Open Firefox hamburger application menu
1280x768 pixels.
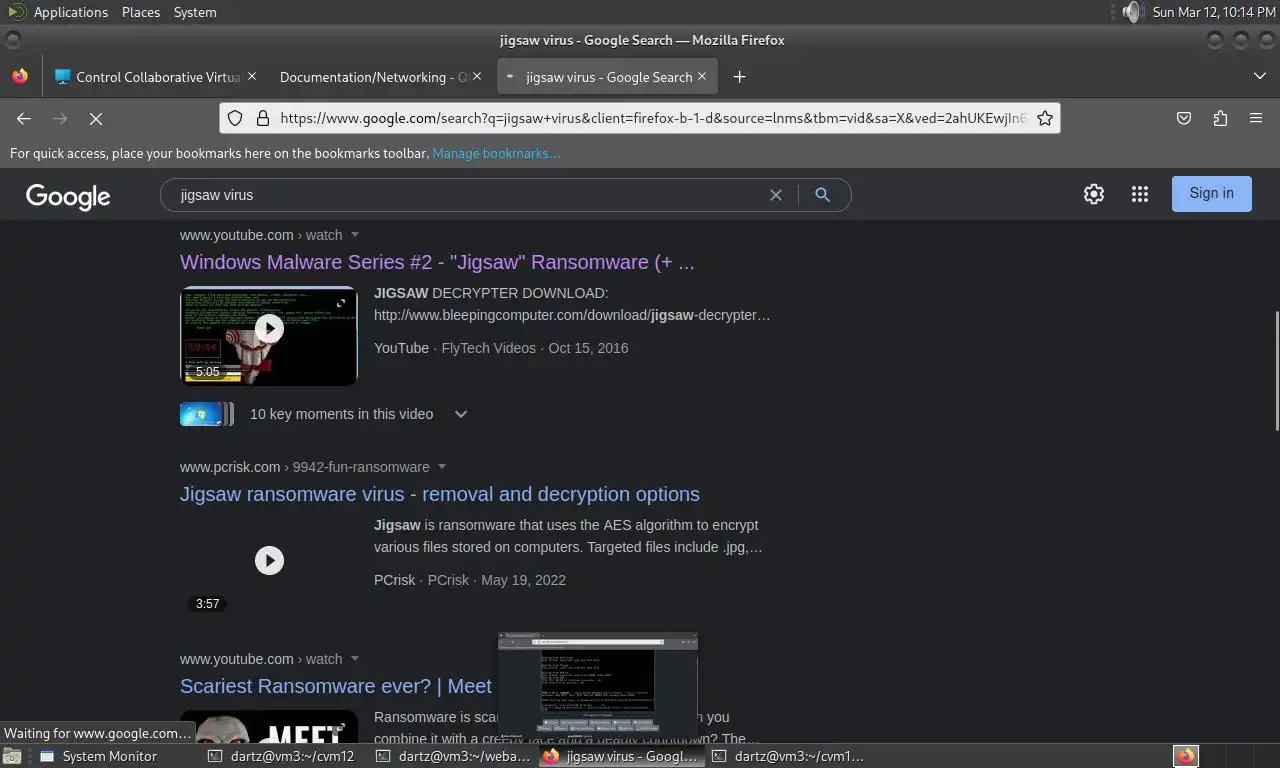click(1256, 118)
